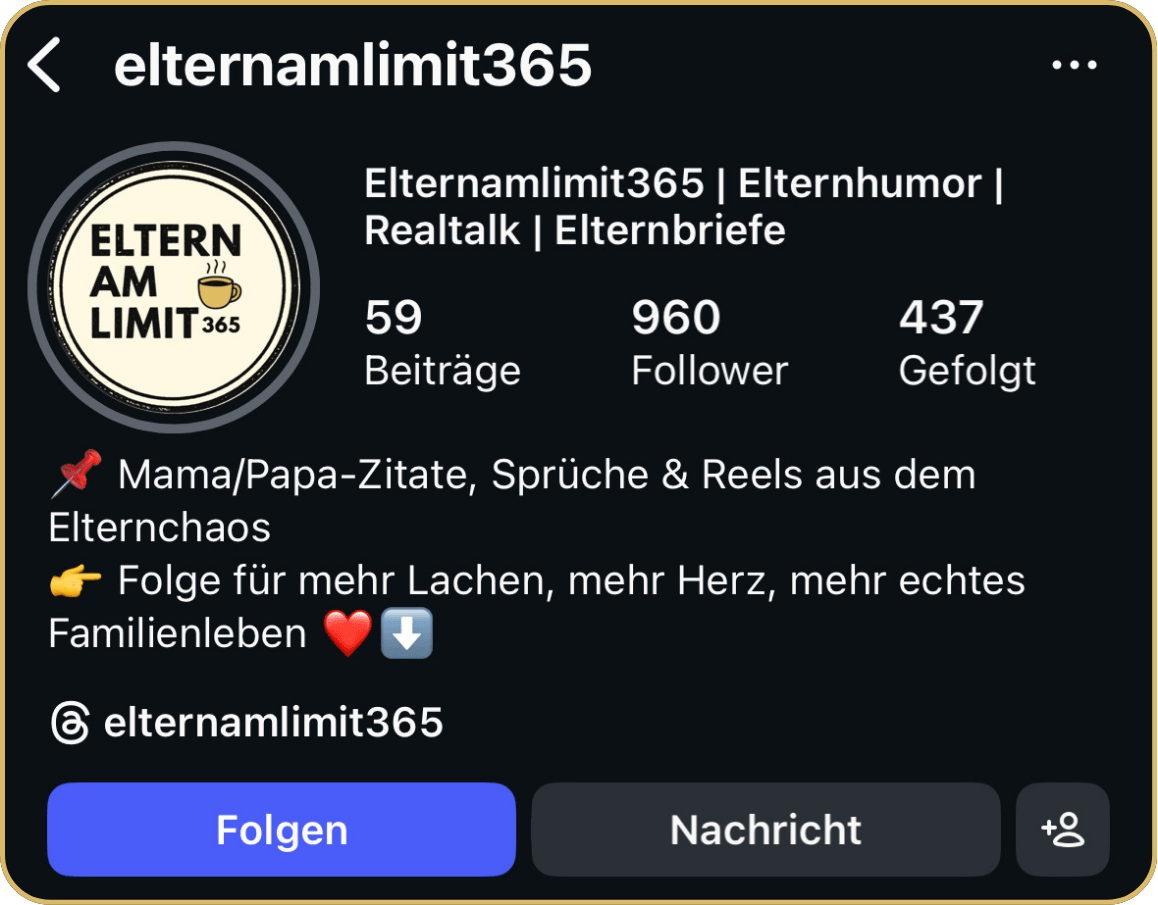The height and width of the screenshot is (905, 1158).
Task: View the 960 Follower list
Action: [x=709, y=342]
